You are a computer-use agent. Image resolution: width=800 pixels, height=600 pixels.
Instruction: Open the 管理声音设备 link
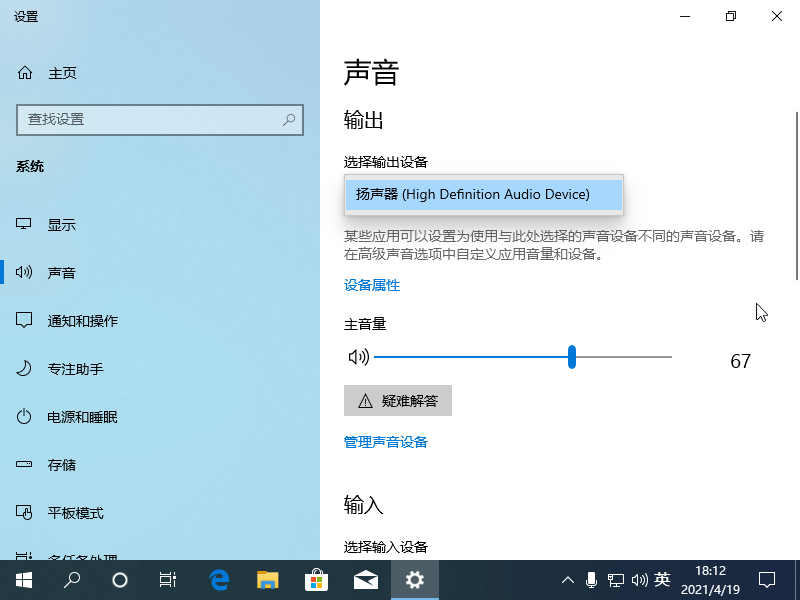point(386,442)
